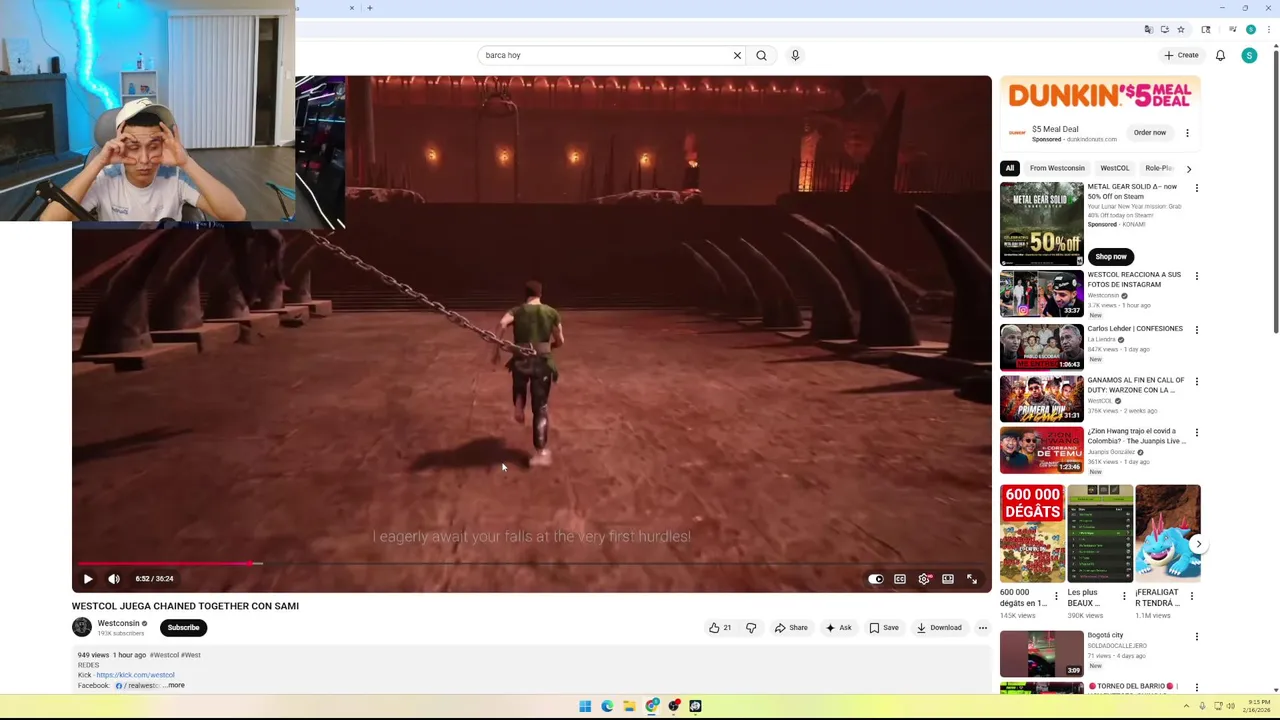The width and height of the screenshot is (1280, 720).
Task: Open the kick.com/westcol link
Action: click(135, 675)
